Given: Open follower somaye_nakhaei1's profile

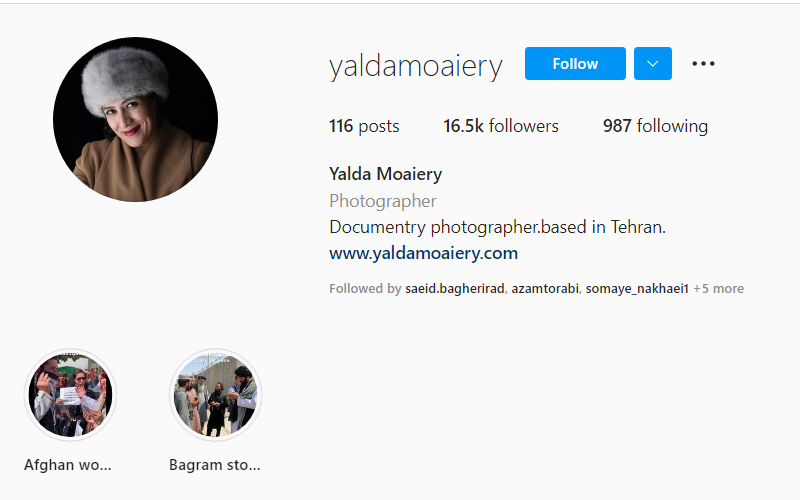Looking at the screenshot, I should 637,289.
